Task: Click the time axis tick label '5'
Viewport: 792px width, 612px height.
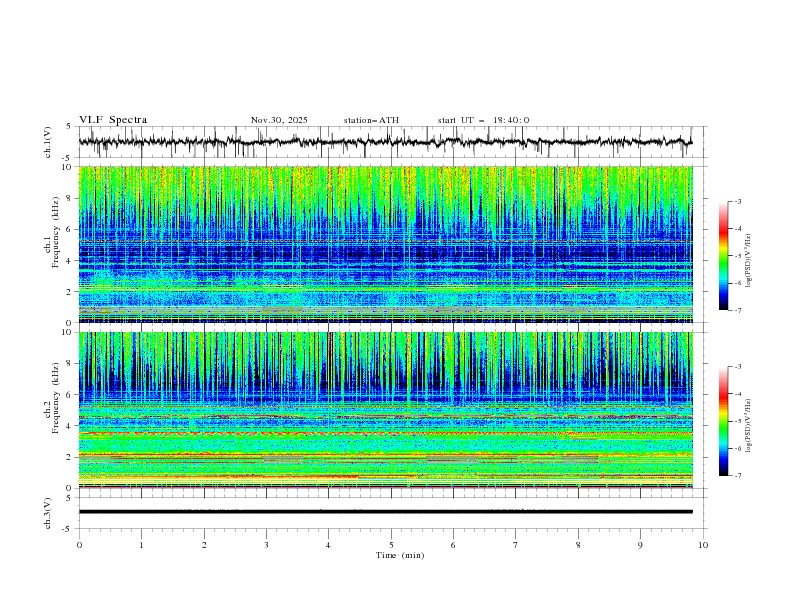Action: click(x=391, y=545)
